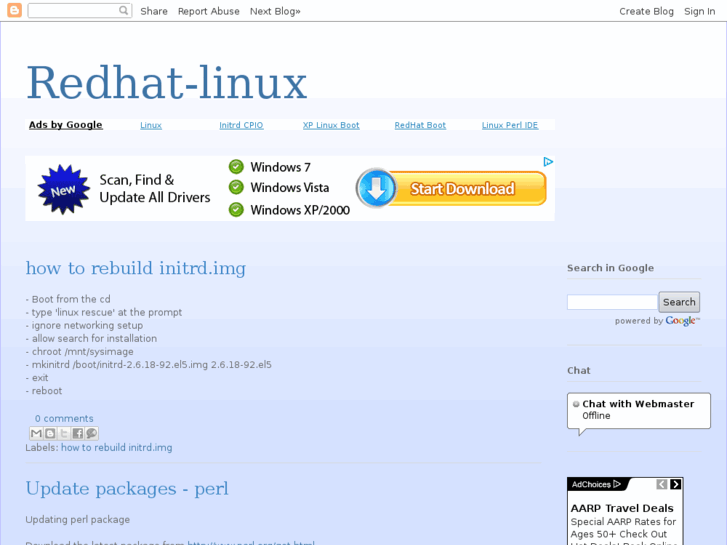
Task: Click next arrow in AdChoices box
Action: (676, 484)
